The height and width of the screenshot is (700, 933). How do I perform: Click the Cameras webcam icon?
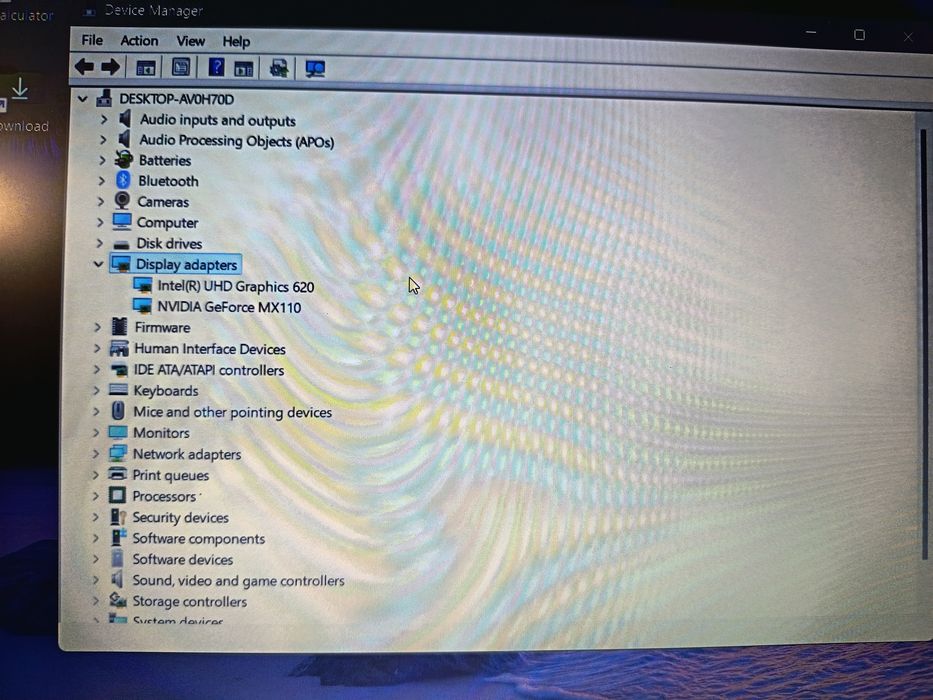(122, 201)
